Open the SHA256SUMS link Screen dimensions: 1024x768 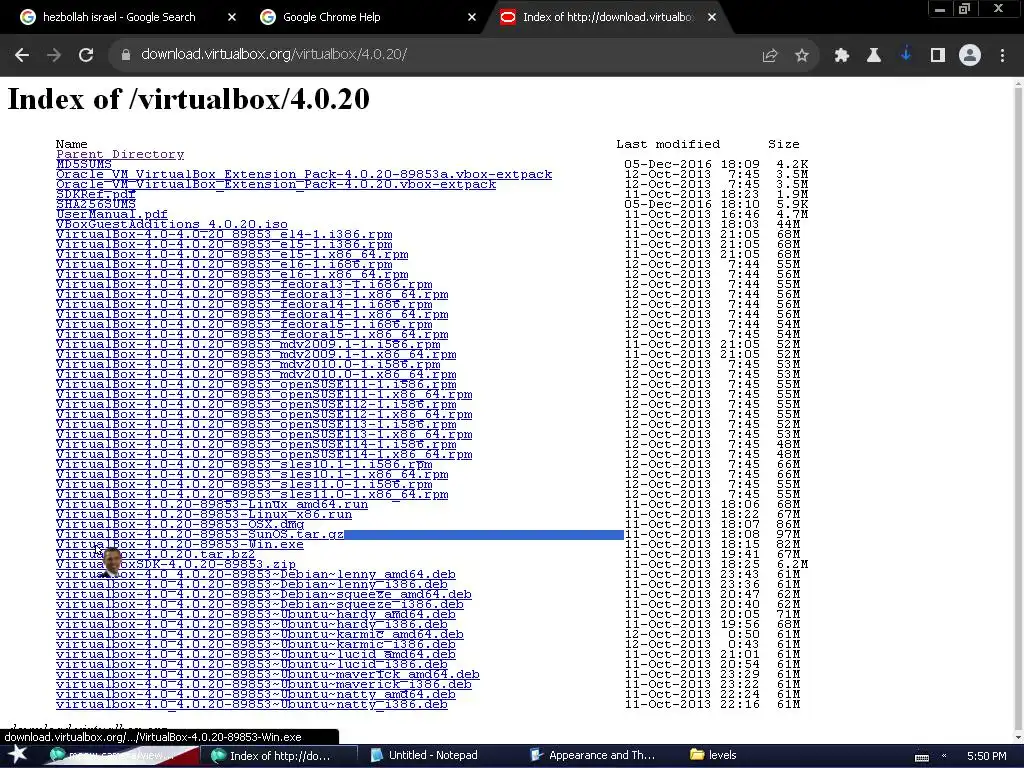click(x=95, y=204)
